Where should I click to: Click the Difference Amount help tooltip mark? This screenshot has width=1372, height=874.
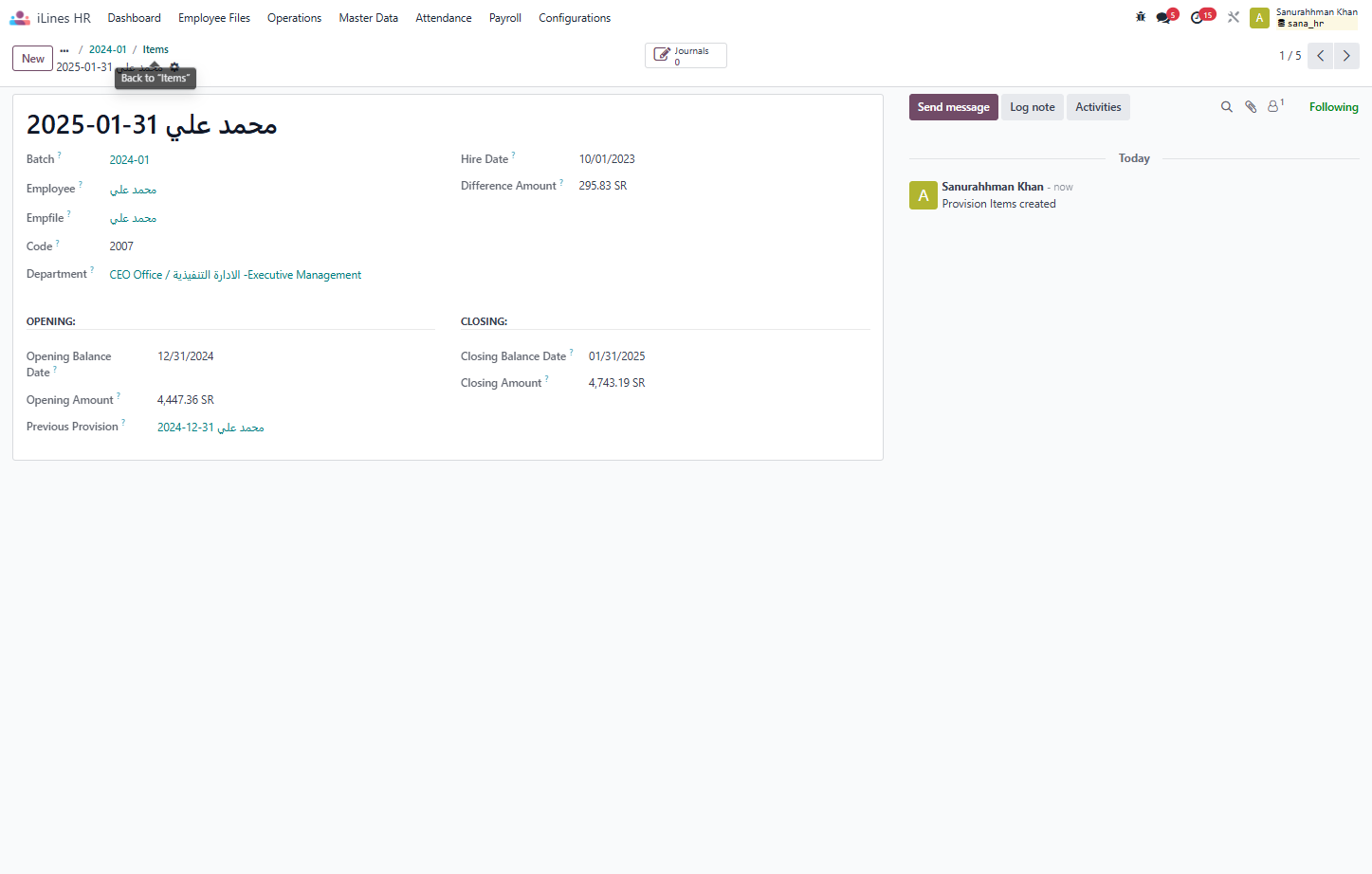(x=561, y=182)
